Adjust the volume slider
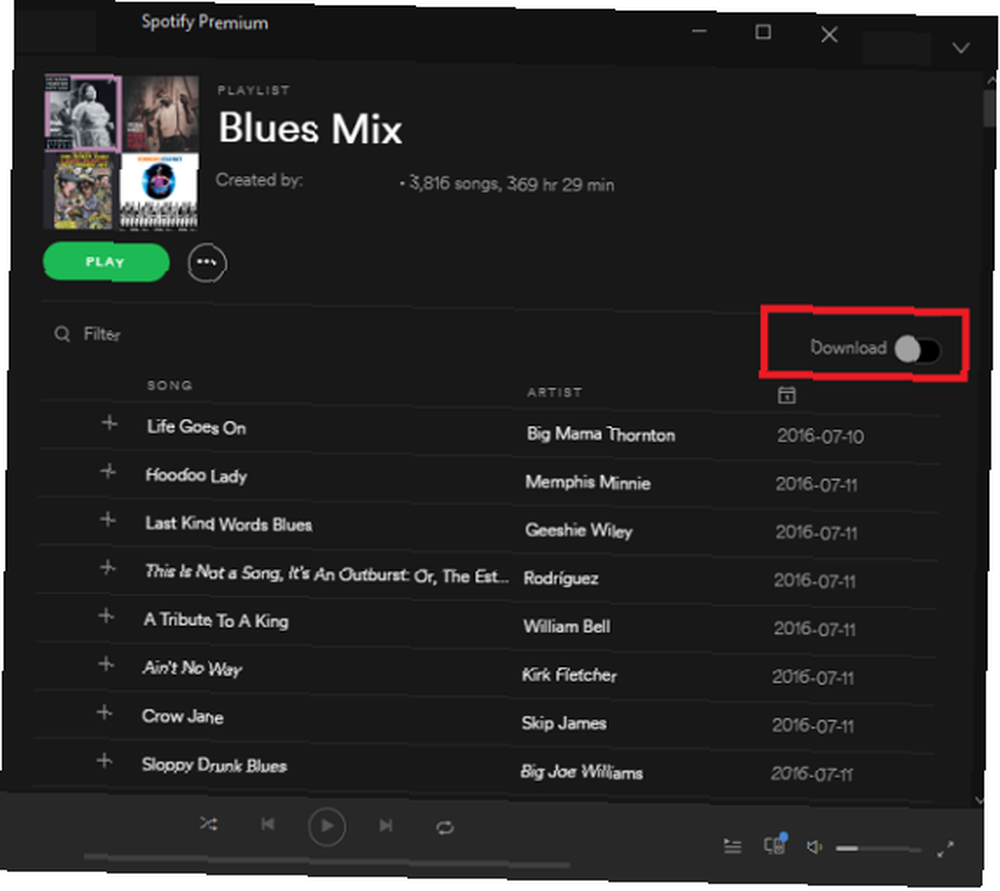The image size is (1000, 891). pyautogui.click(x=879, y=849)
